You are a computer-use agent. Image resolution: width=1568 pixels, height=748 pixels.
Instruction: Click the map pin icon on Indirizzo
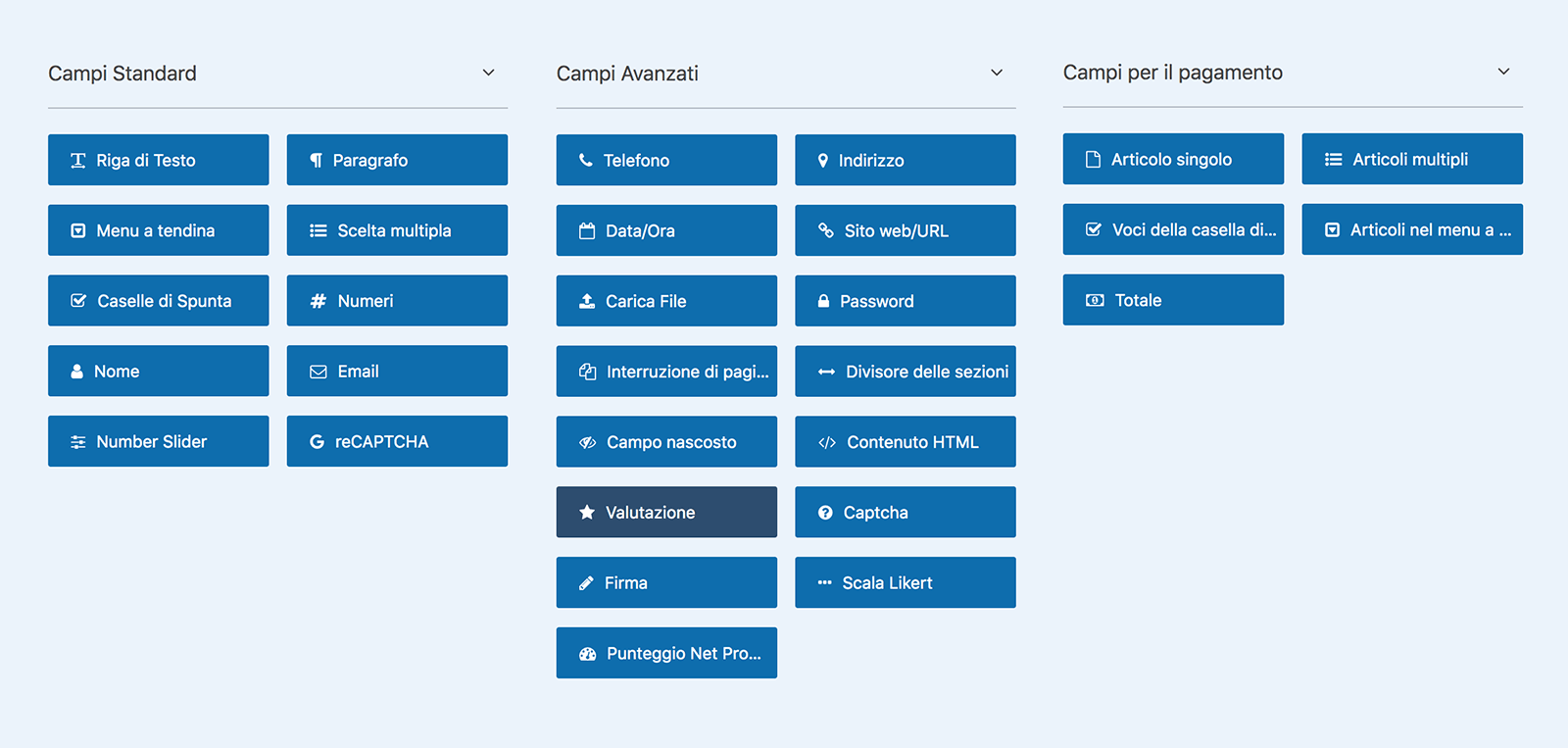click(x=823, y=160)
